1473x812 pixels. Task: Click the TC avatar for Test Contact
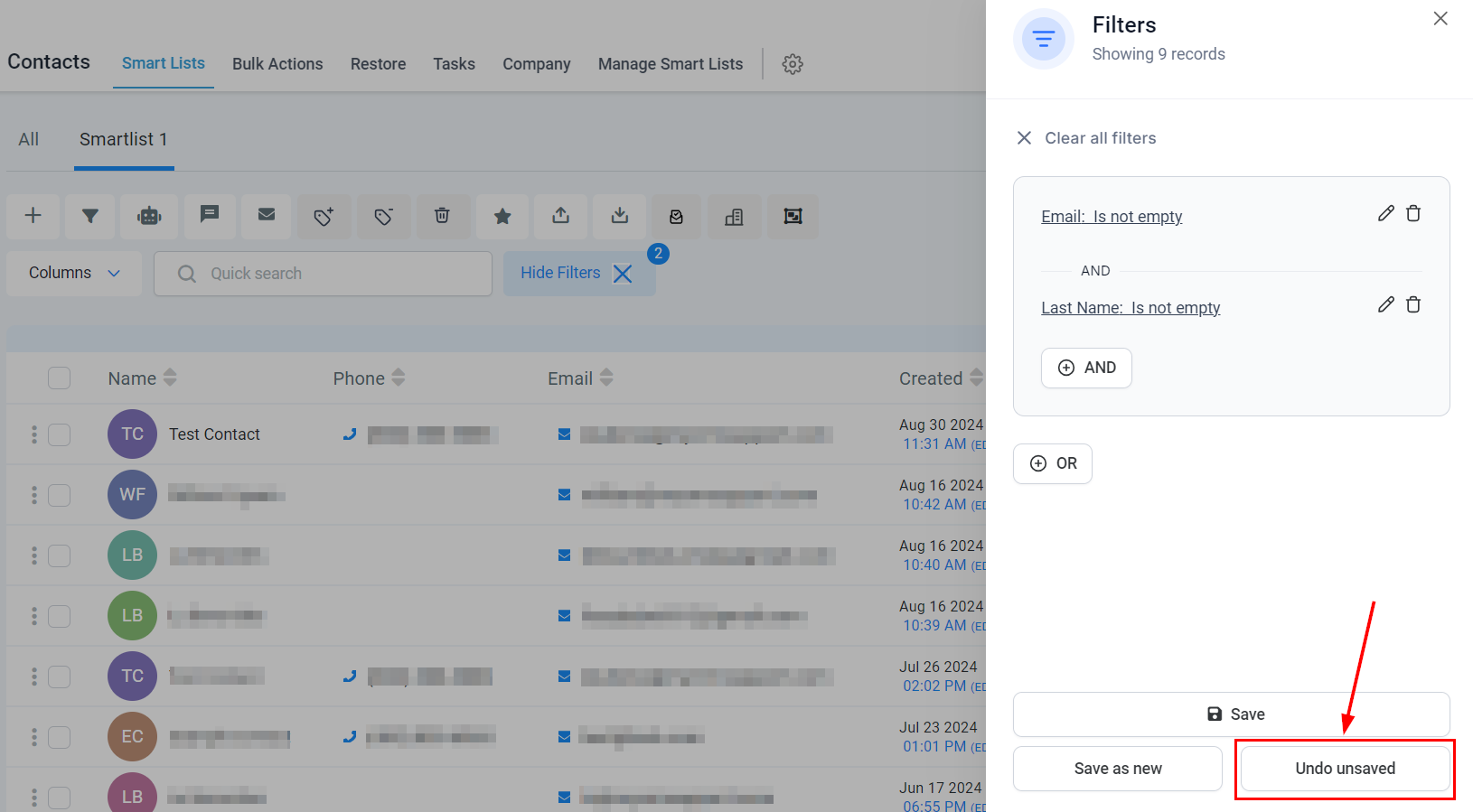(x=132, y=434)
